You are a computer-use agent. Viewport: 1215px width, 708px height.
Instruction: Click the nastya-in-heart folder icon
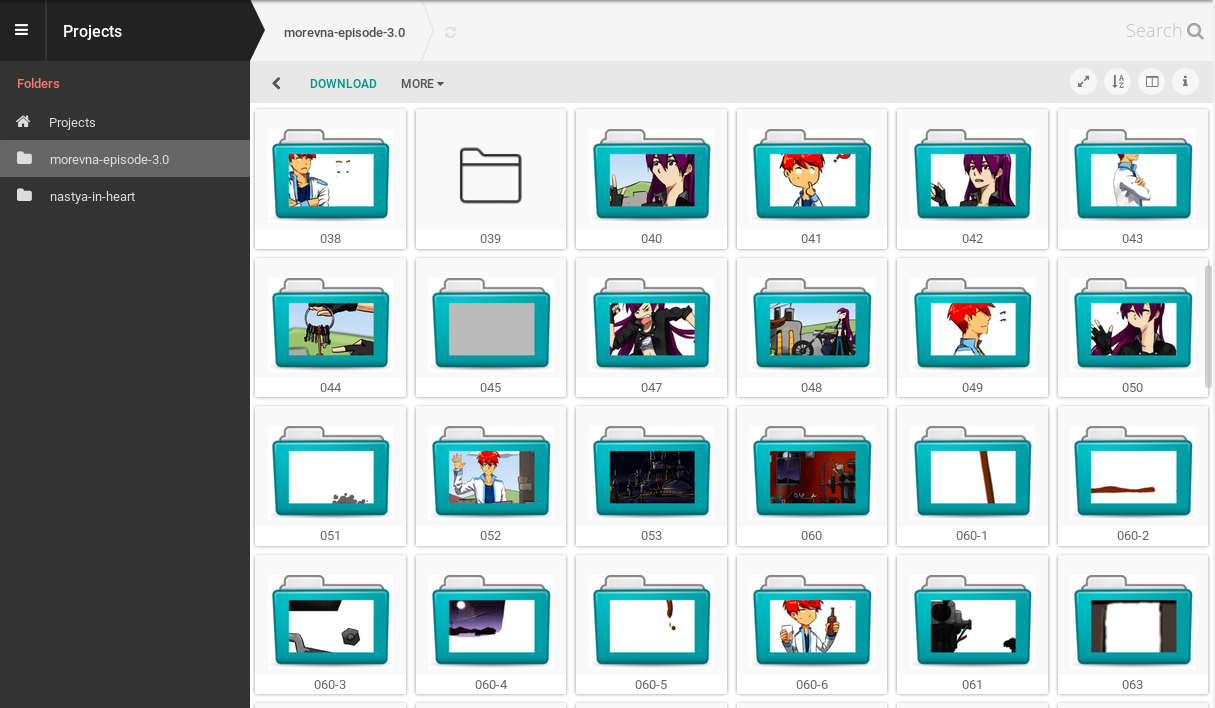coord(24,196)
